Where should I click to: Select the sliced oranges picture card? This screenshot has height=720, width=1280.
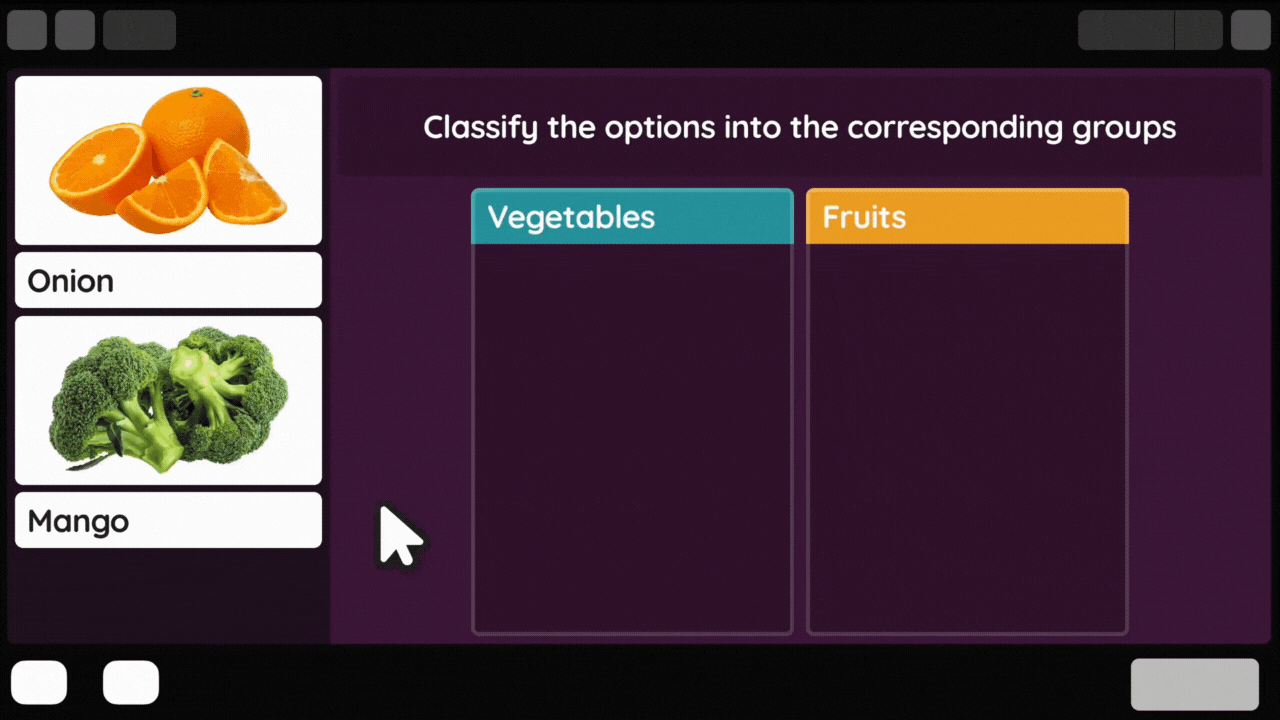(168, 160)
